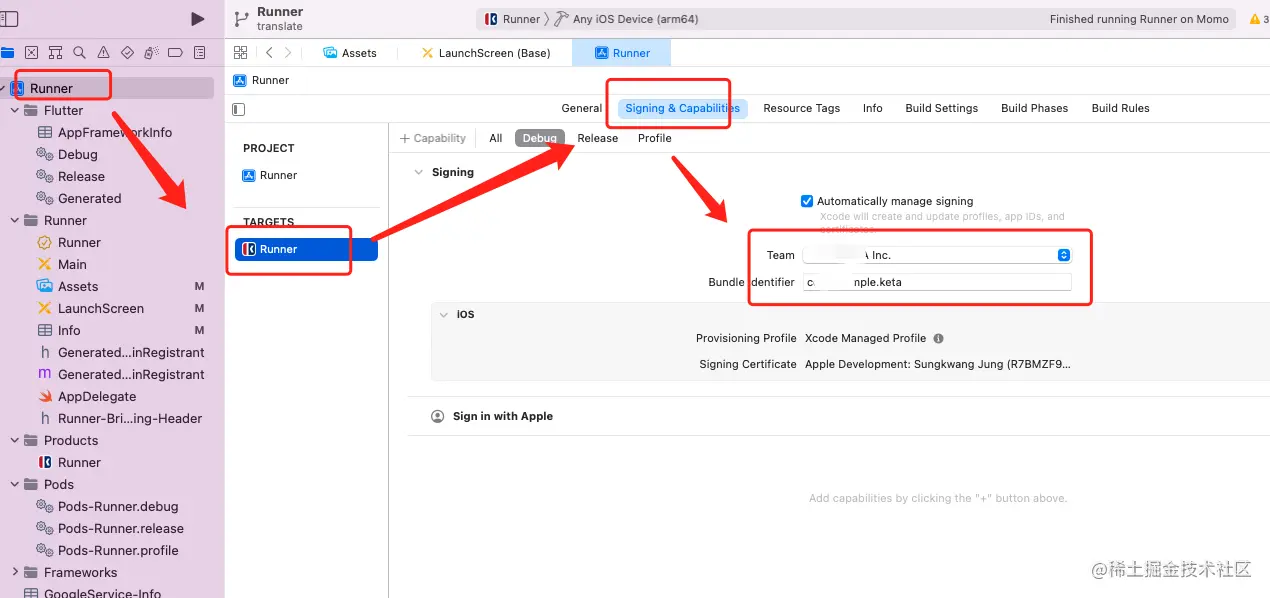Image resolution: width=1270 pixels, height=598 pixels.
Task: Open the Issue navigator warning icon
Action: (x=103, y=52)
